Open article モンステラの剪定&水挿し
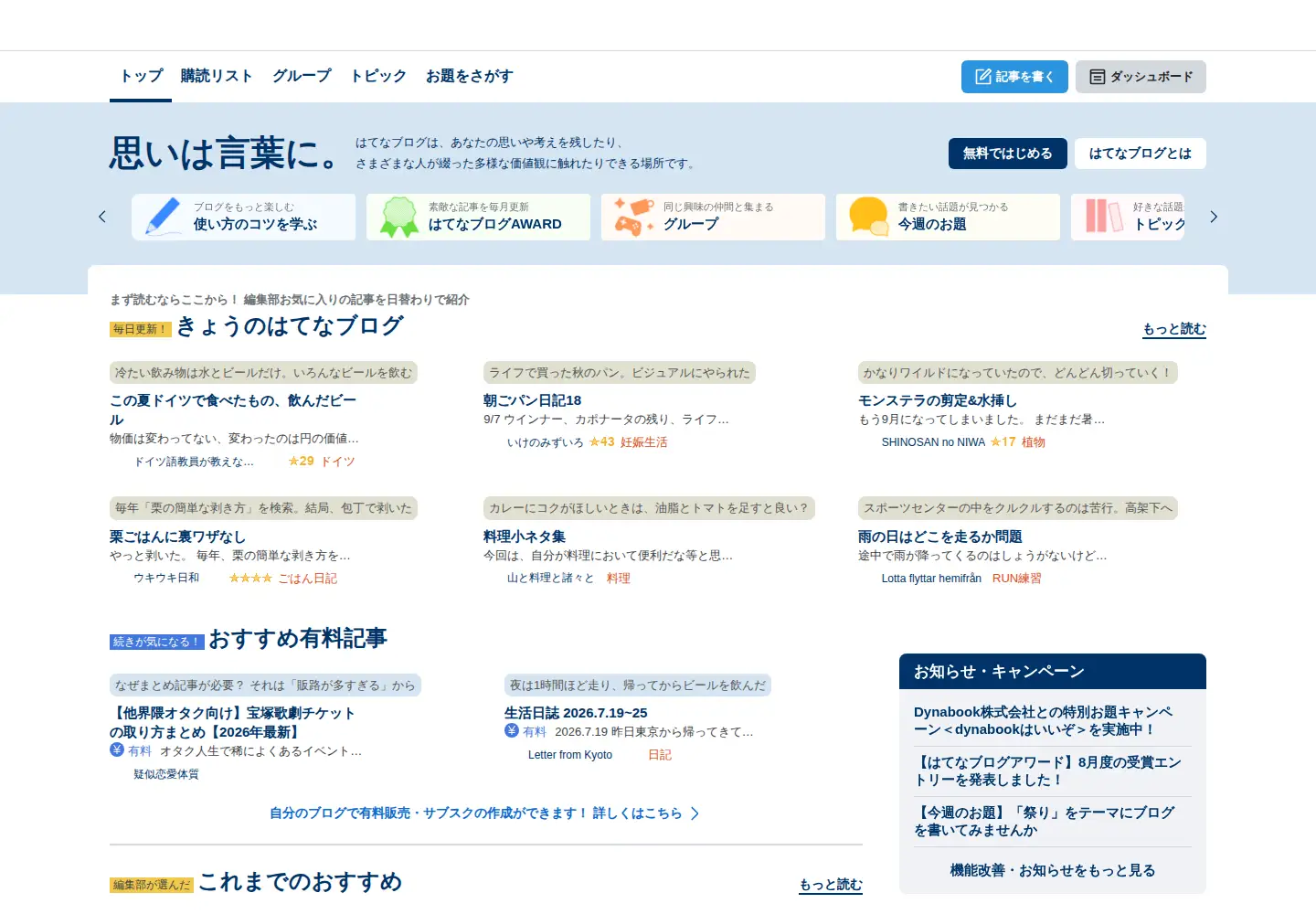Screen dimensions: 1316x914 938,400
